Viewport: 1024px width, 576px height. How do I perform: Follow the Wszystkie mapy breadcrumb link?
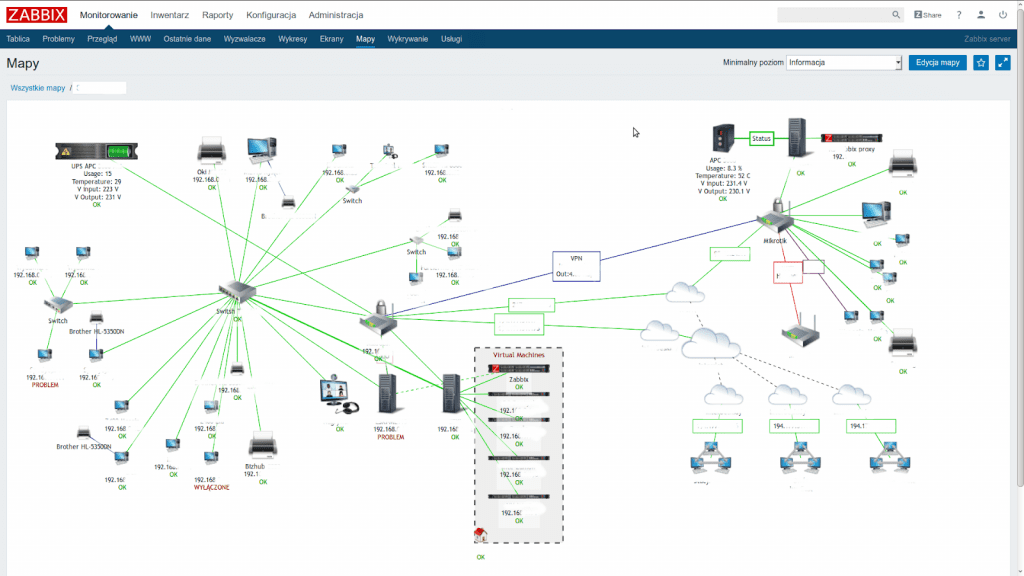point(38,88)
